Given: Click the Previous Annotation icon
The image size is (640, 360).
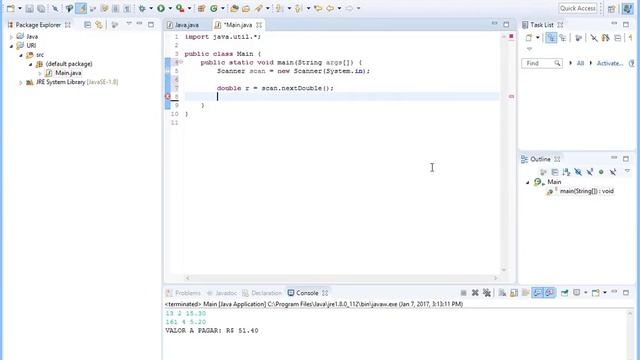Looking at the screenshot, I should pos(298,8).
